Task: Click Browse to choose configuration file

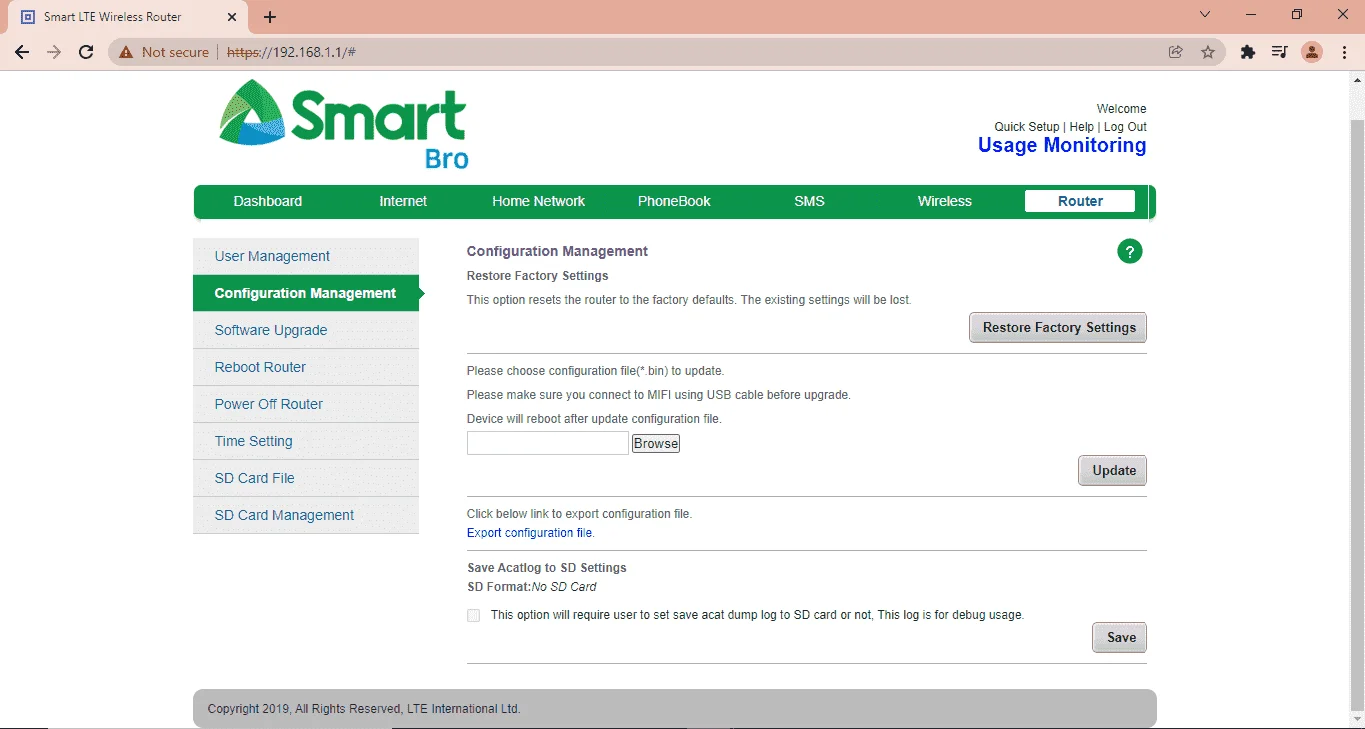Action: pos(656,443)
